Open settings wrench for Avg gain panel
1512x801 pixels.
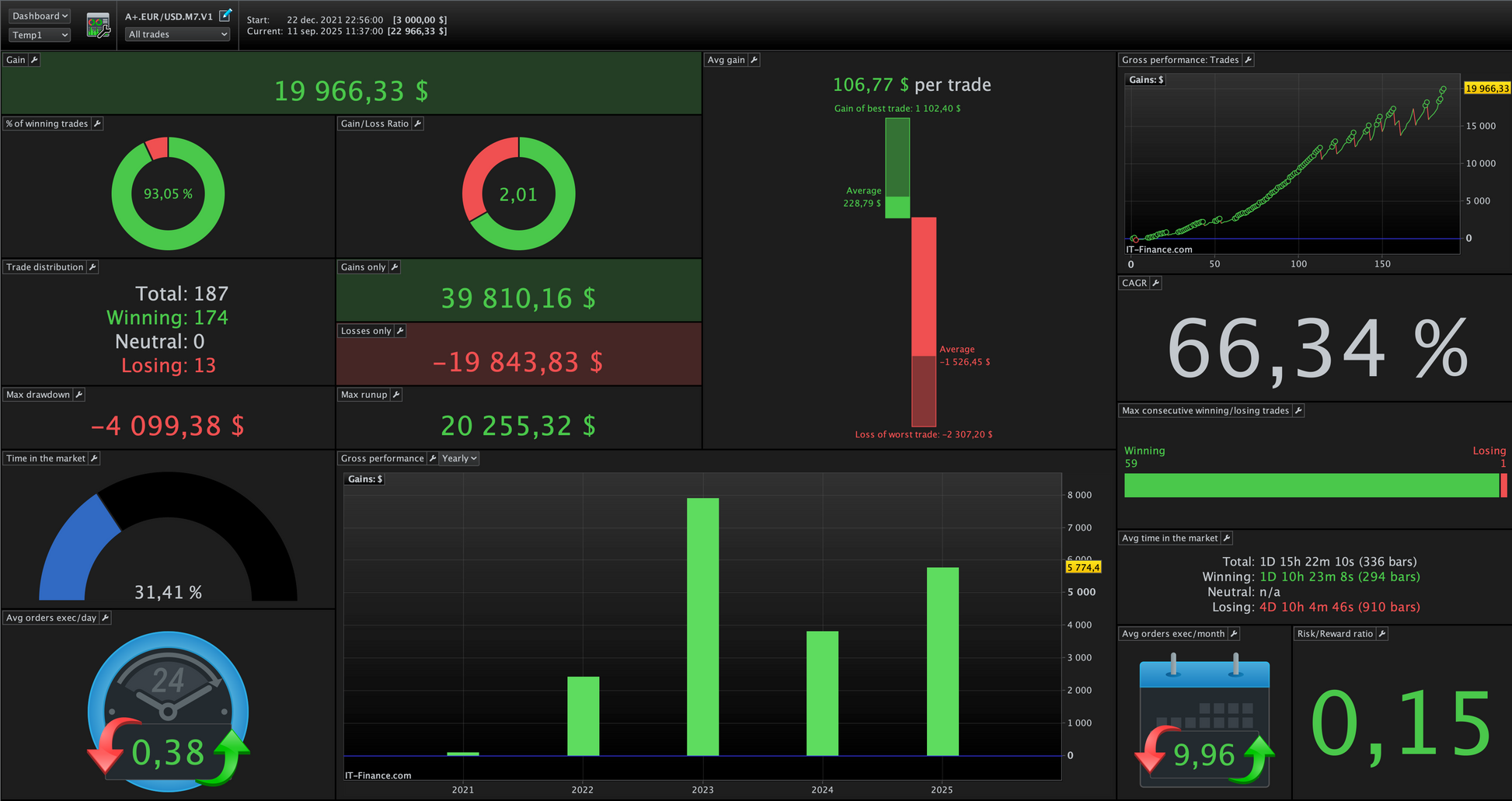click(x=754, y=60)
